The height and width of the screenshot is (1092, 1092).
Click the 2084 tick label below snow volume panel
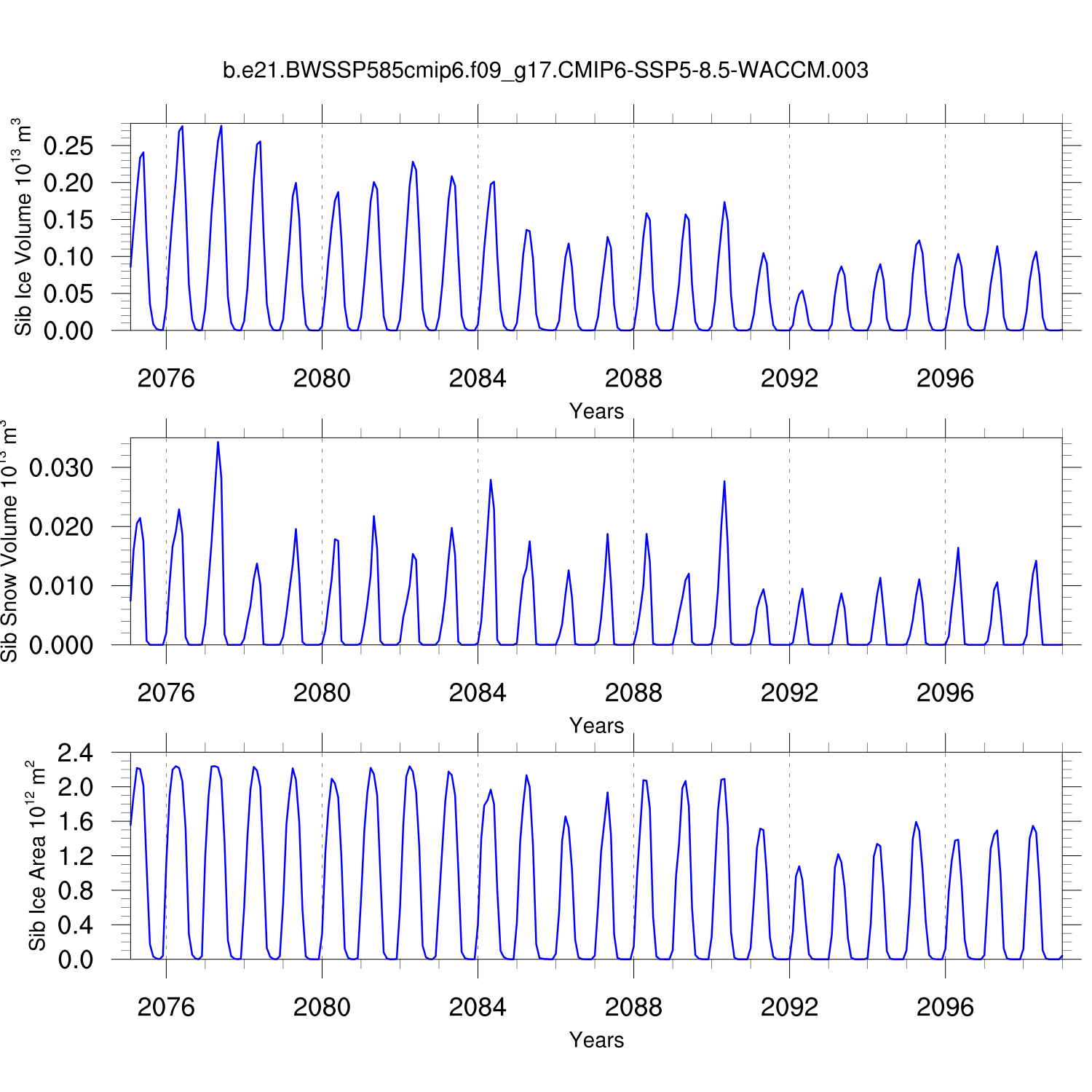tap(478, 693)
